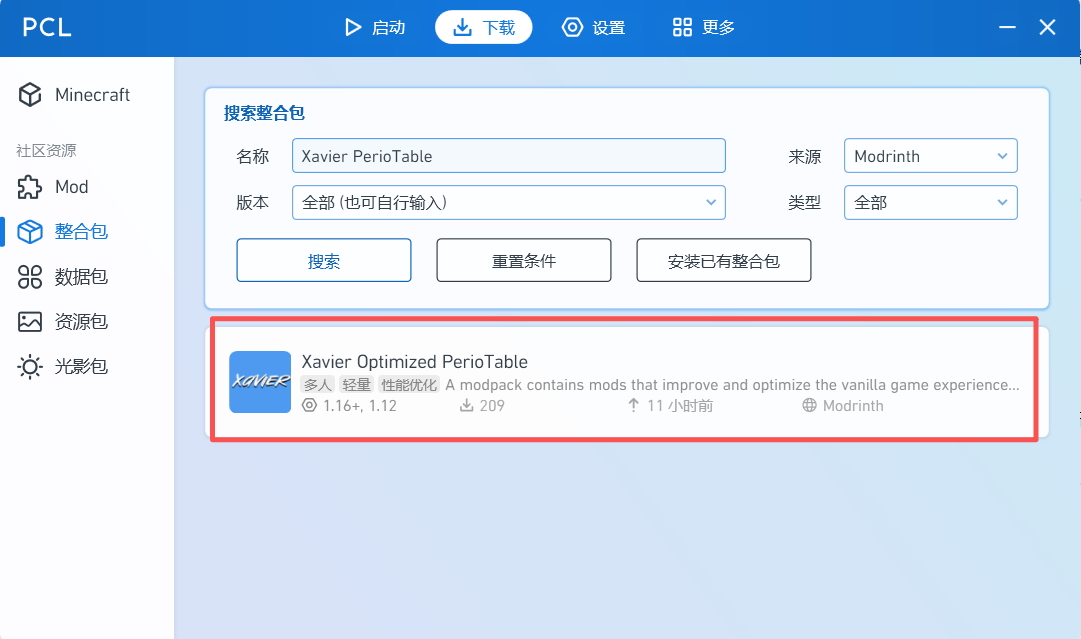Image resolution: width=1081 pixels, height=639 pixels.
Task: Click the version text 1.16+, 1.12
Action: (360, 406)
